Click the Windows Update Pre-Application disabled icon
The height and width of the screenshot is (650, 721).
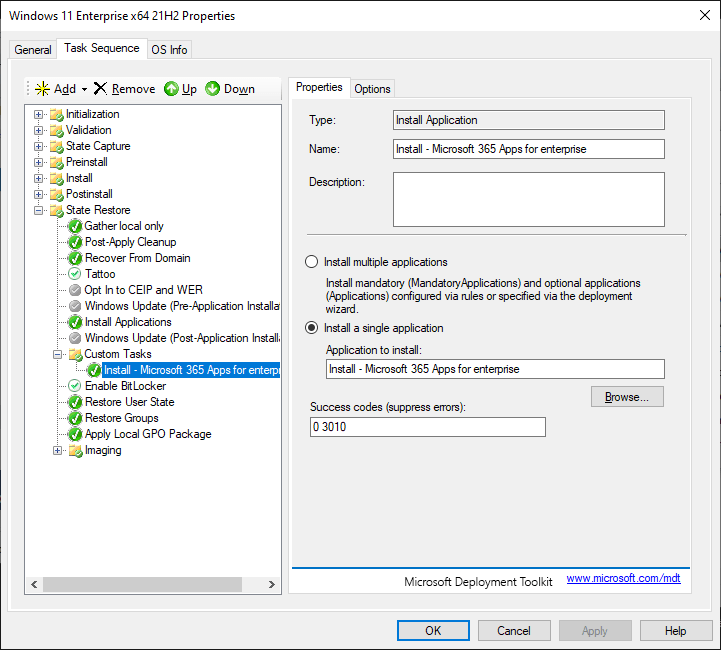point(75,306)
